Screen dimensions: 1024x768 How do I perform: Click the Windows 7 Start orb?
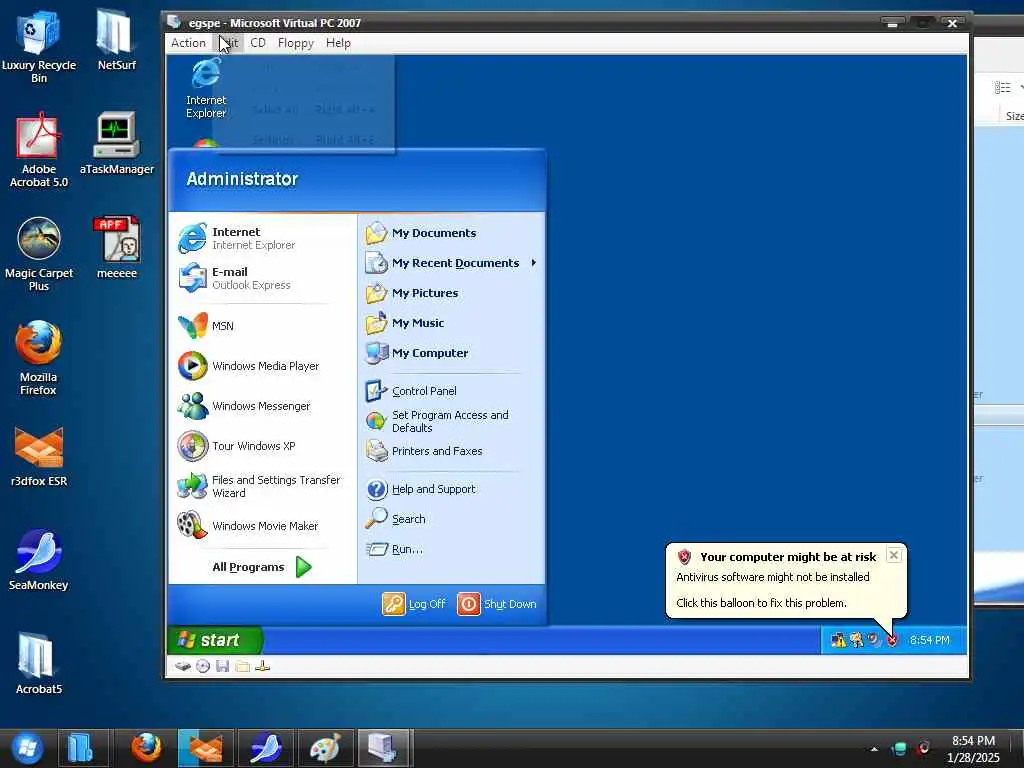pos(27,748)
